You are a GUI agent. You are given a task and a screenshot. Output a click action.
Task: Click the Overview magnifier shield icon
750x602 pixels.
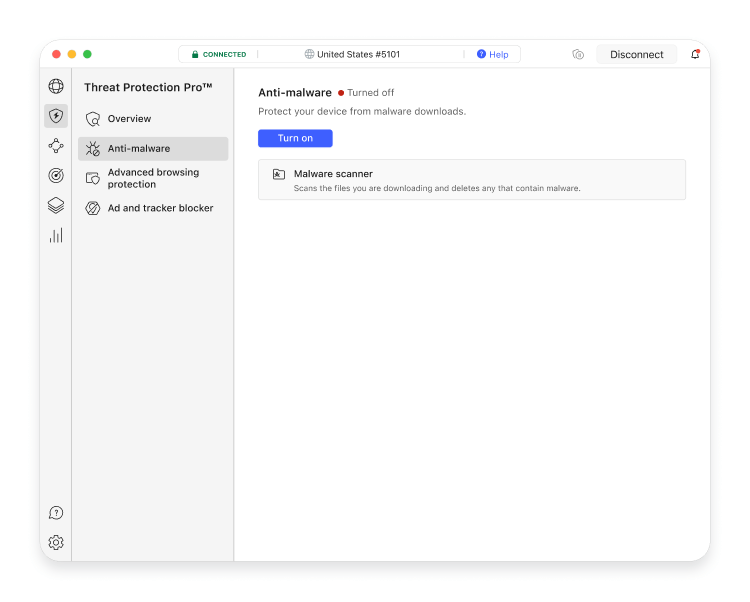pos(93,119)
